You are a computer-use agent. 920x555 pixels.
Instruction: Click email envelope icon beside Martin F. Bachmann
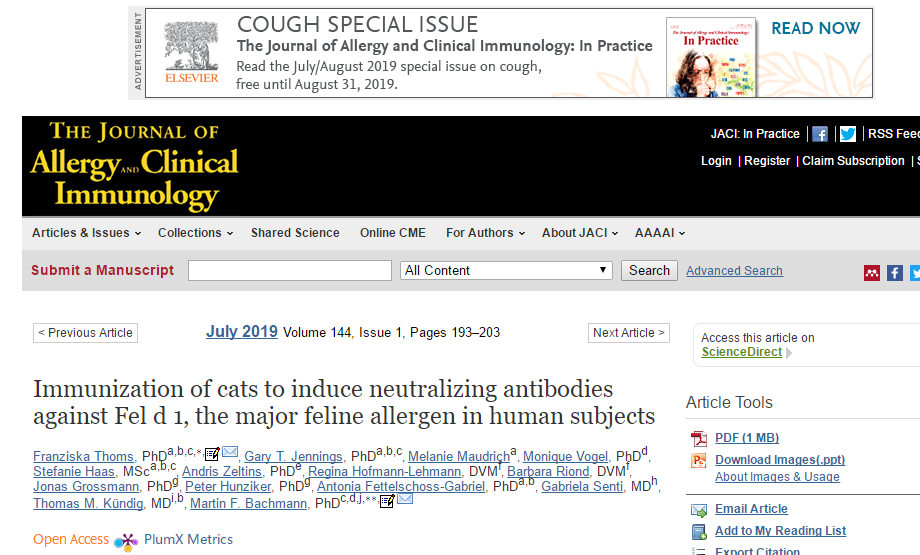[405, 499]
